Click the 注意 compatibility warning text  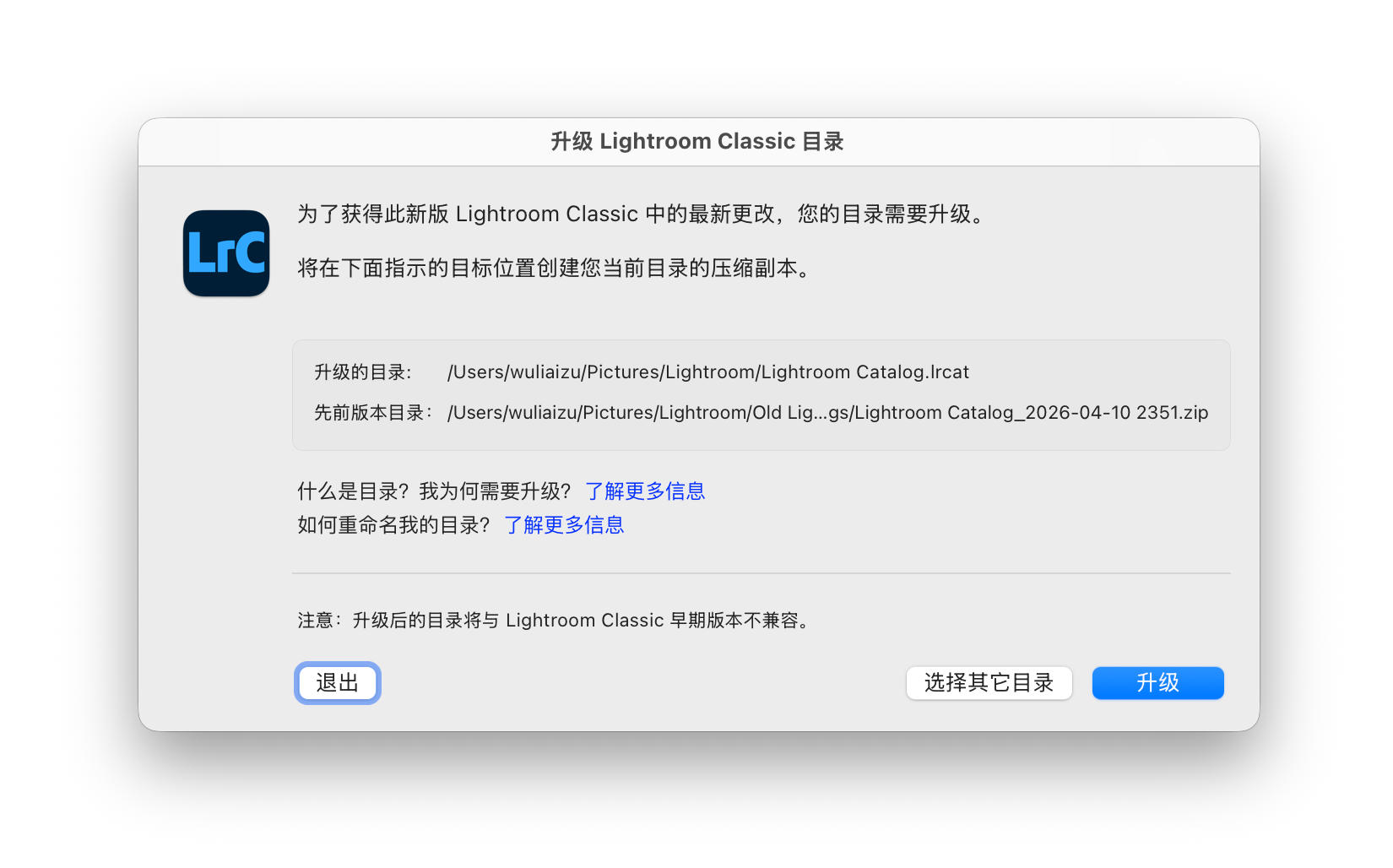554,621
